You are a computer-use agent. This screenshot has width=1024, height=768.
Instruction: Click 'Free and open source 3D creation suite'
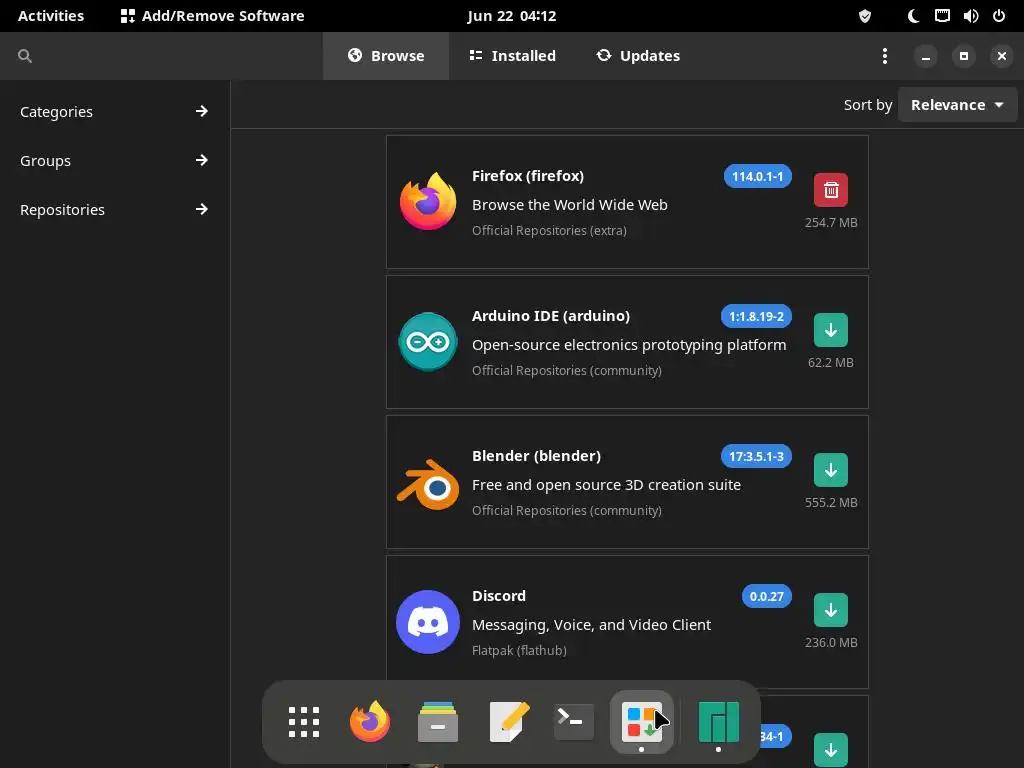[606, 485]
